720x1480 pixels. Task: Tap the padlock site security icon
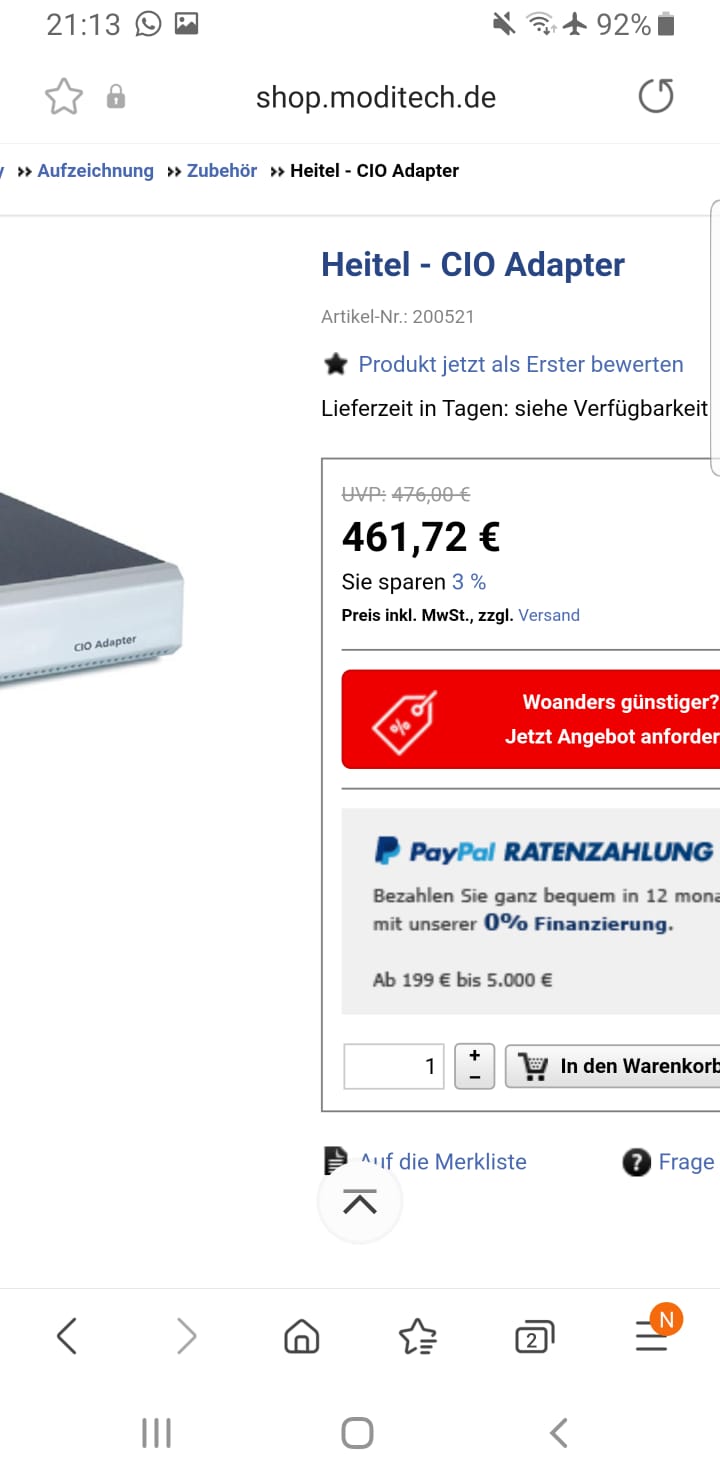116,97
